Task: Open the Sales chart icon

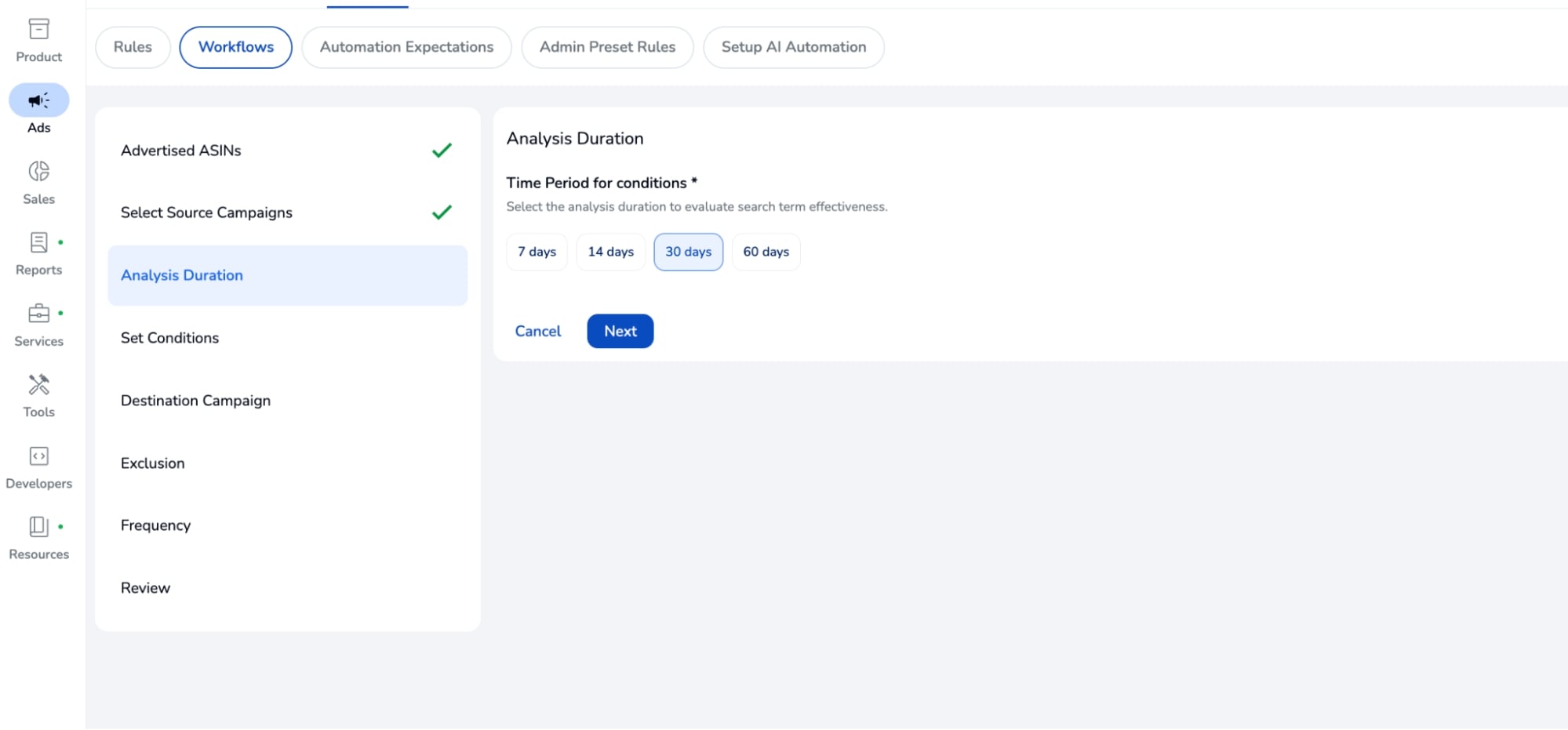Action: (x=38, y=171)
